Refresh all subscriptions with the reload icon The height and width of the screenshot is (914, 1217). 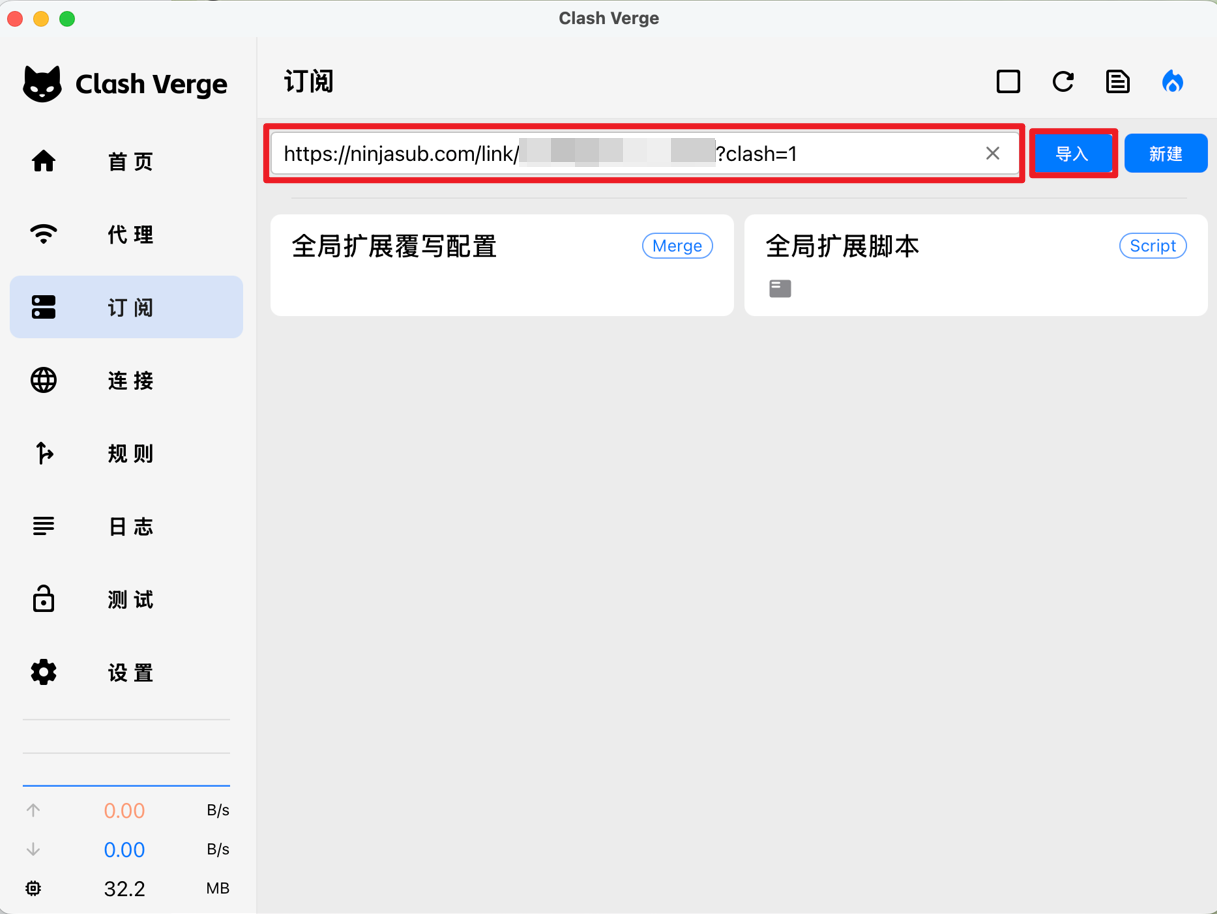1063,81
